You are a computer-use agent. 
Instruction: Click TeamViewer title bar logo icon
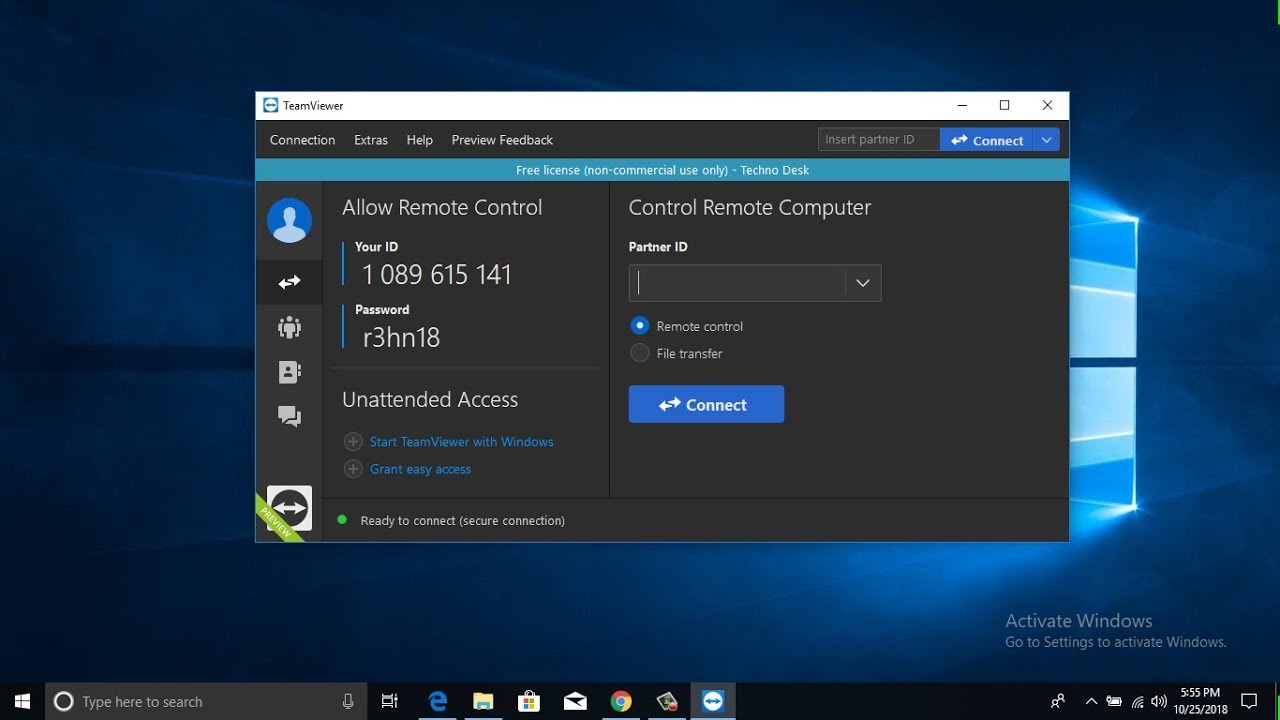click(x=270, y=105)
